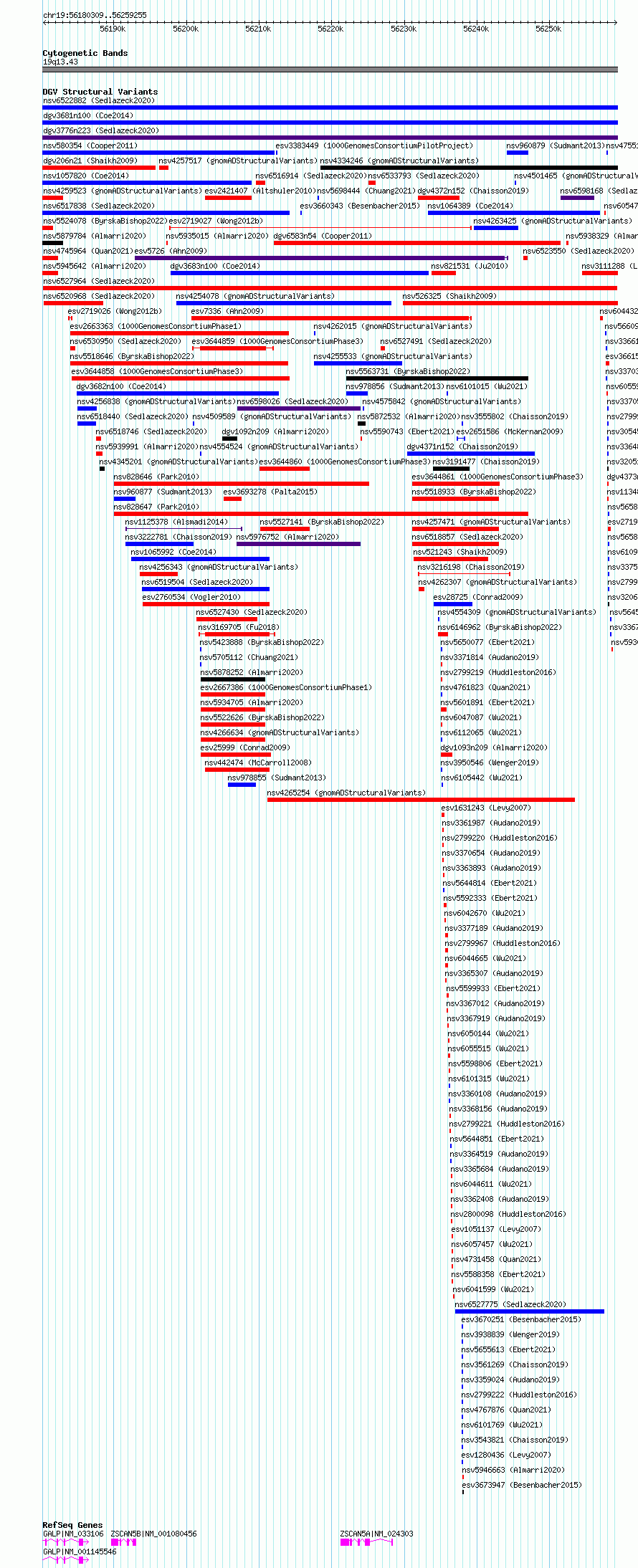Click esv3660343 (Besenbacher2015) label

click(360, 206)
